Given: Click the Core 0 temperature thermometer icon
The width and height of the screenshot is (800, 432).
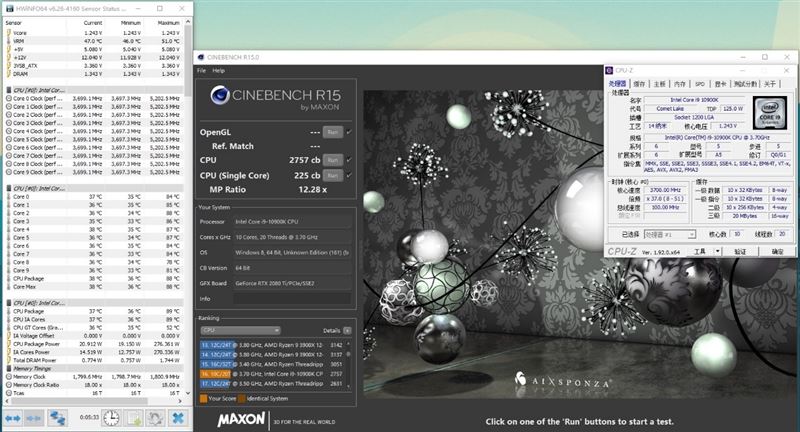Looking at the screenshot, I should click(x=9, y=196).
